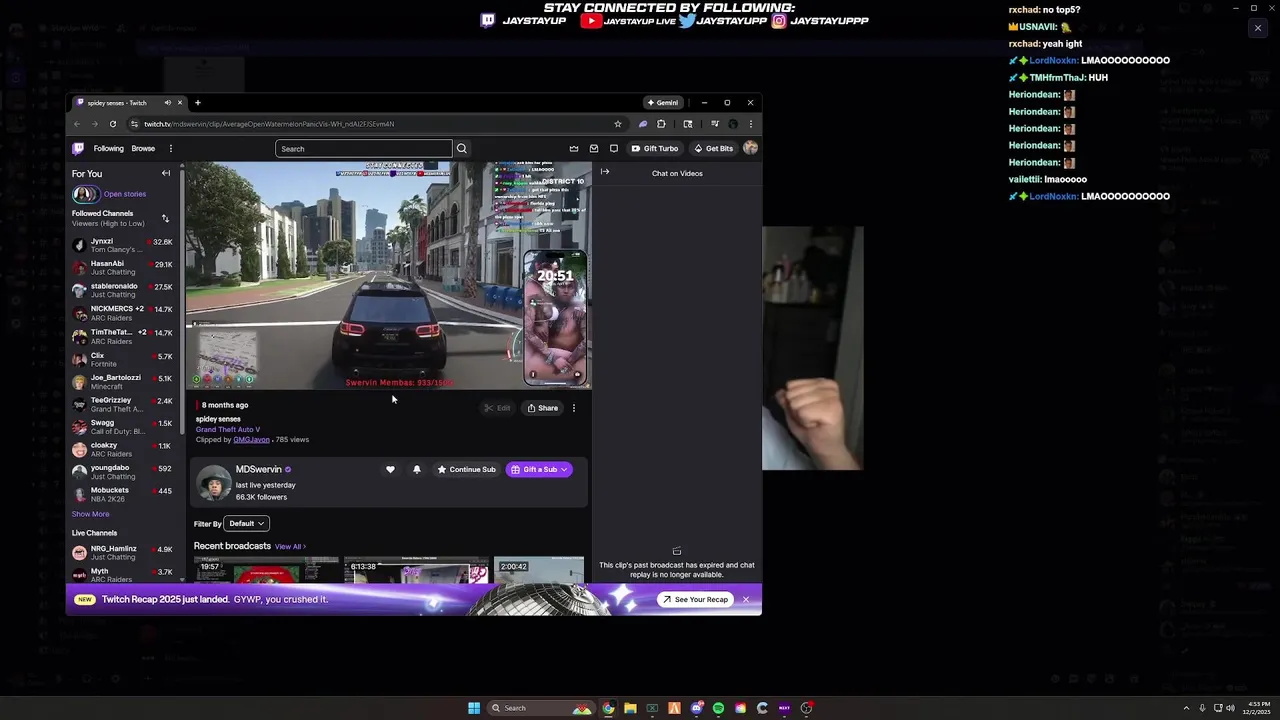Screen dimensions: 1280x720
Task: Open the Twitch header more-options dots
Action: tap(170, 148)
